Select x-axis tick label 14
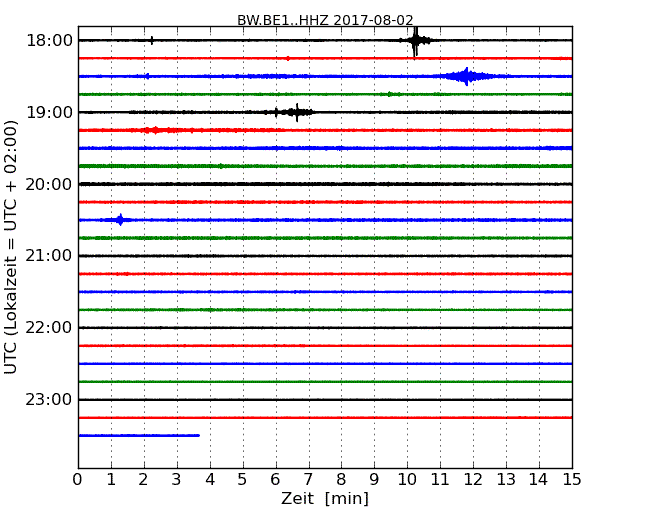The image size is (650, 520). (538, 479)
